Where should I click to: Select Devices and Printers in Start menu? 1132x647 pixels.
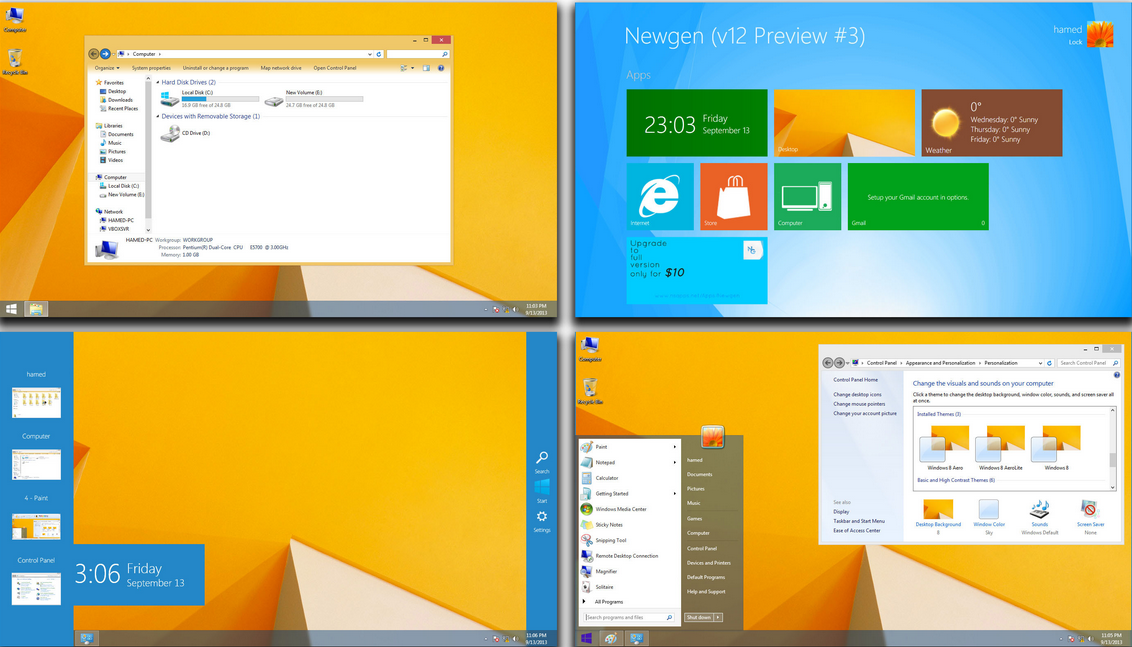click(x=708, y=563)
